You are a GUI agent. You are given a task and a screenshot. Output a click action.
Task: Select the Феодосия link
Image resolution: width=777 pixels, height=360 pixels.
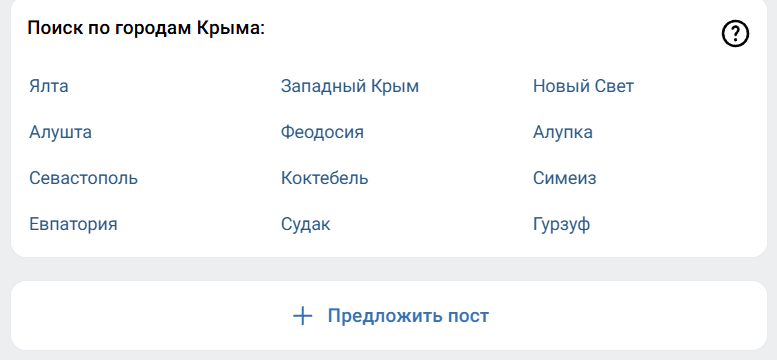tap(322, 132)
